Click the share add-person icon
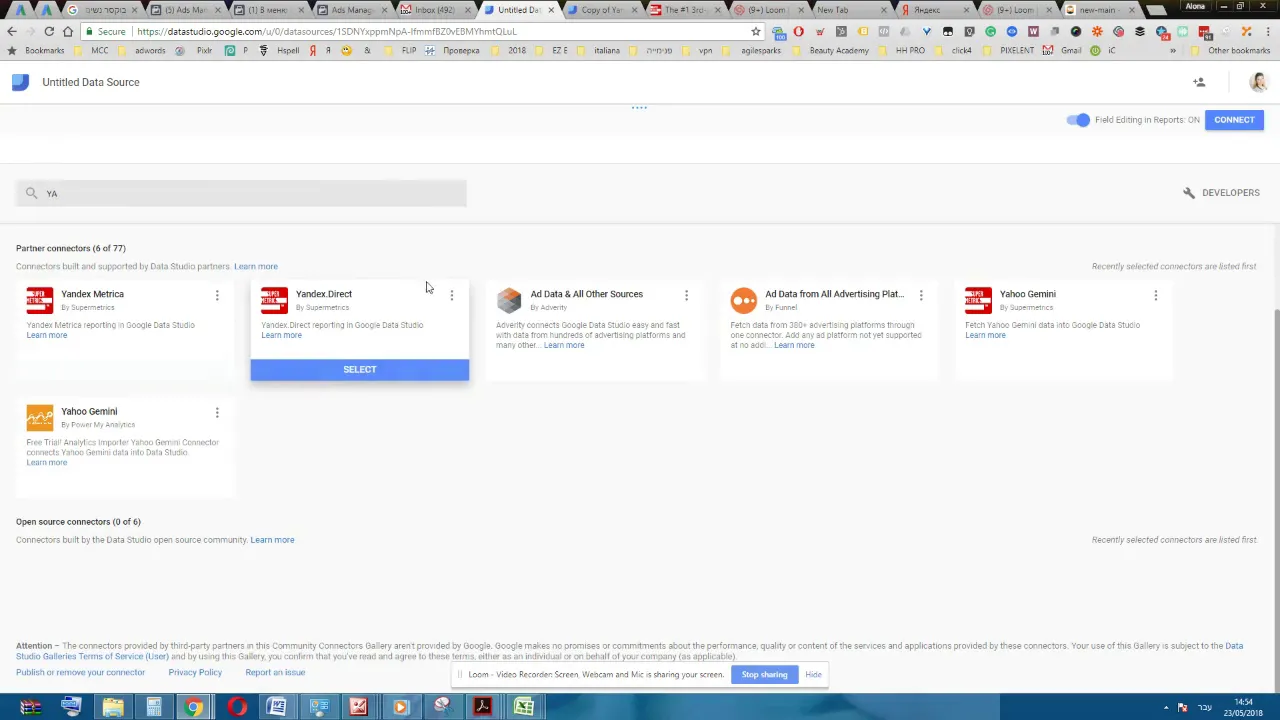This screenshot has width=1280, height=720. [x=1199, y=82]
